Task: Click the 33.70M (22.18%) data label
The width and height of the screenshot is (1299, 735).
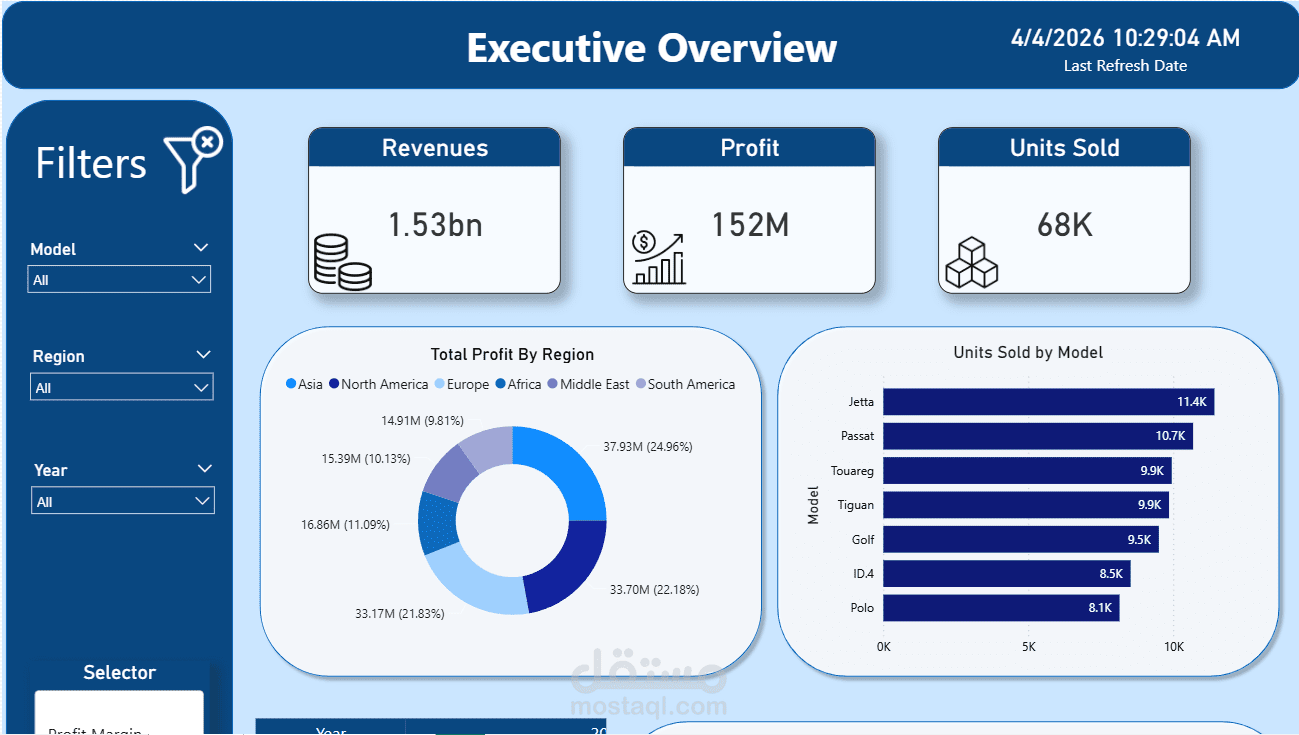Action: 655,590
